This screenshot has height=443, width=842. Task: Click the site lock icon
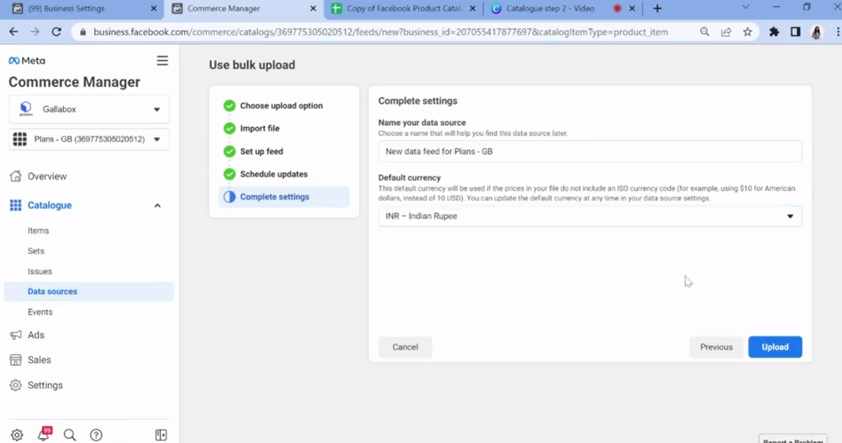pyautogui.click(x=83, y=32)
